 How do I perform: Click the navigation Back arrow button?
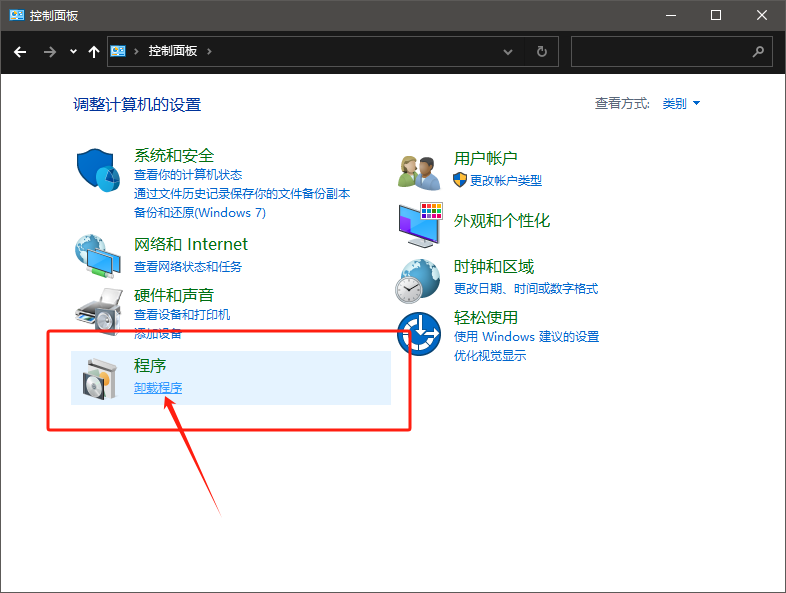20,51
